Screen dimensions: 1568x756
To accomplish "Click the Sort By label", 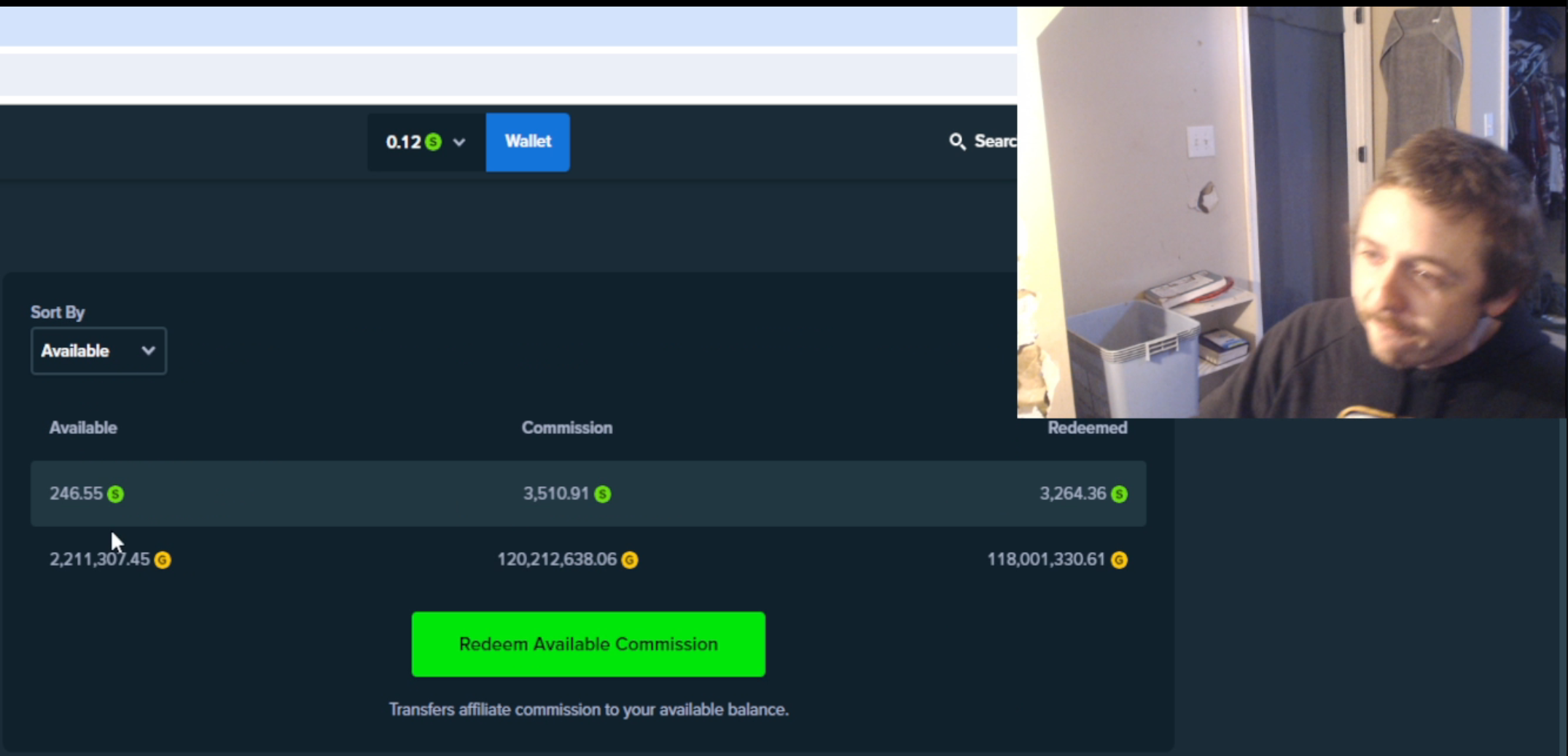I will point(58,312).
